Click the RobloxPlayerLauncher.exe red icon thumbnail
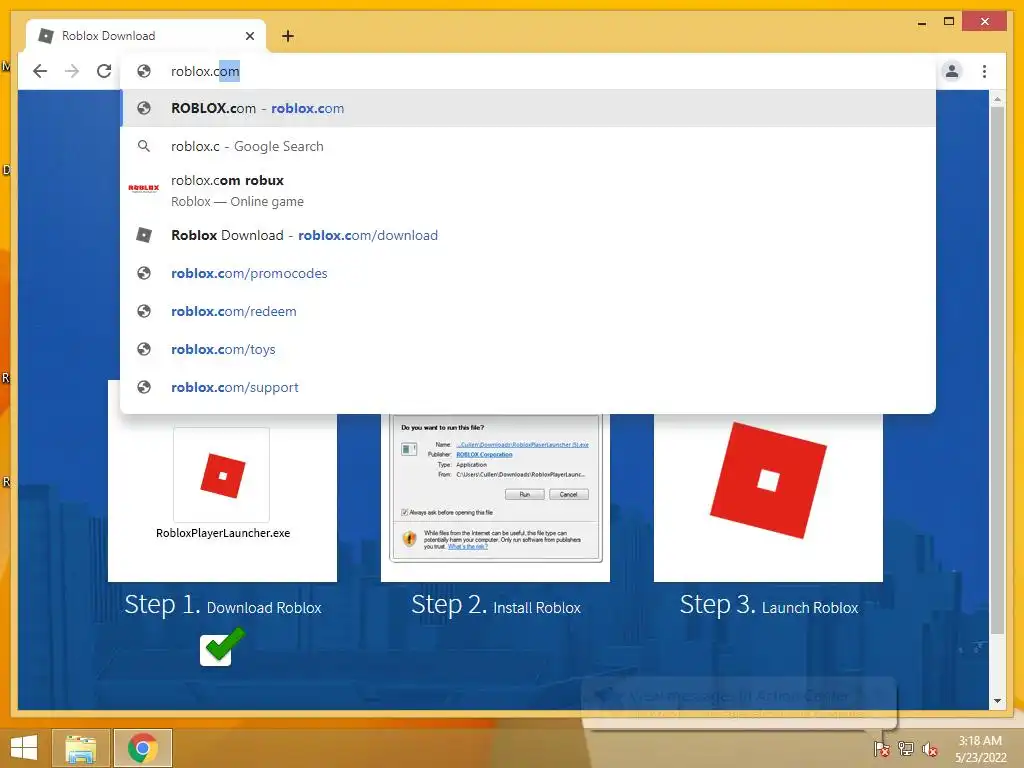1024x768 pixels. click(222, 475)
